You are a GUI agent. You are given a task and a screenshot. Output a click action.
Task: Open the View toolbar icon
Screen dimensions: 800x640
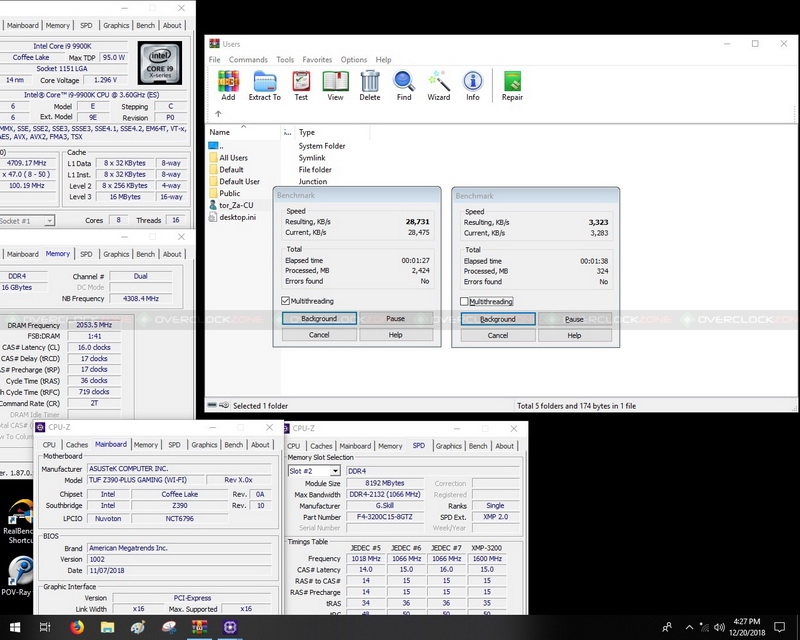(x=335, y=86)
